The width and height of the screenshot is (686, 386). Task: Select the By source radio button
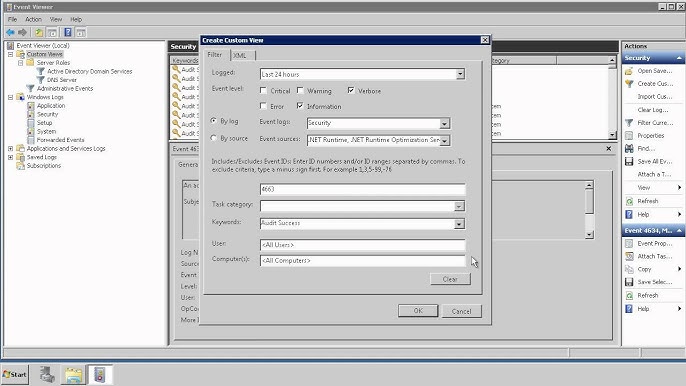click(x=214, y=138)
